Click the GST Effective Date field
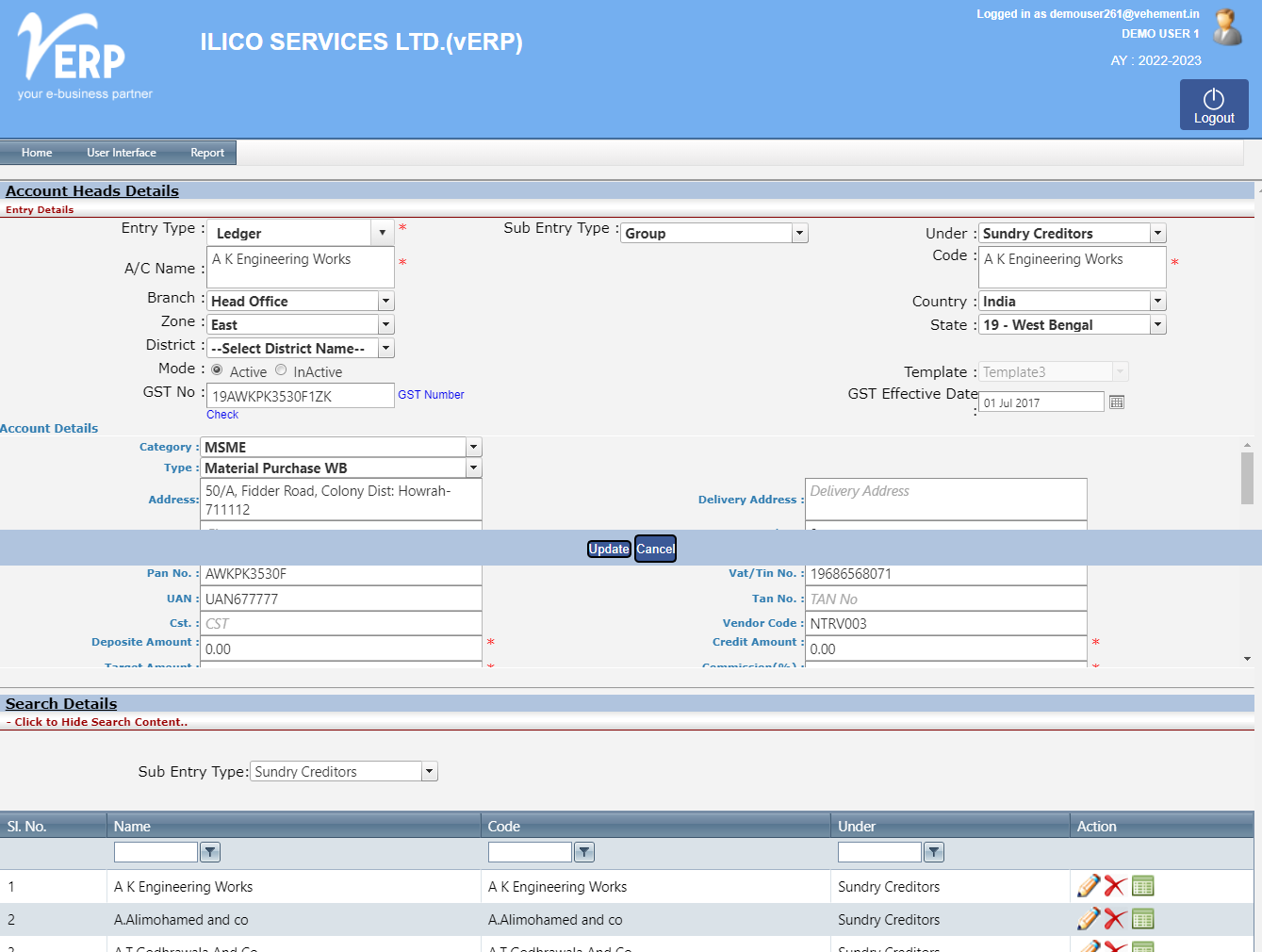This screenshot has width=1262, height=952. pyautogui.click(x=1041, y=402)
